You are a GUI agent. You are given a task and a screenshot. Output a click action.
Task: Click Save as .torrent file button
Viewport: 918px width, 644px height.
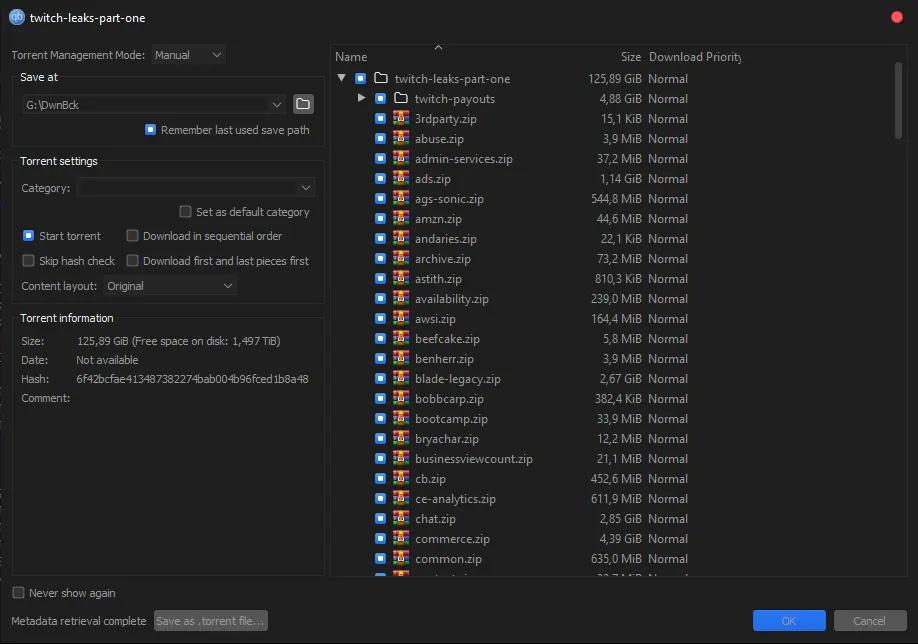[211, 621]
